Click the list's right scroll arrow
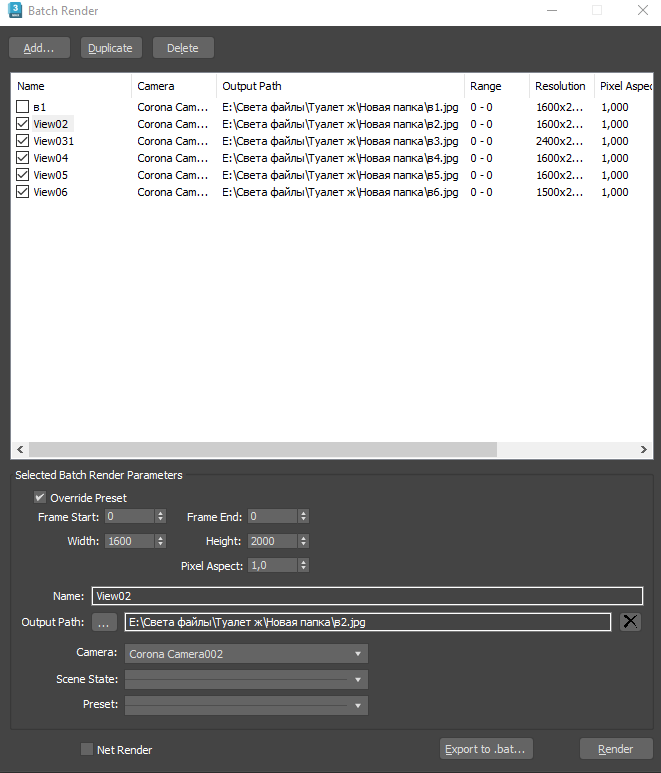This screenshot has height=773, width=661. 644,449
